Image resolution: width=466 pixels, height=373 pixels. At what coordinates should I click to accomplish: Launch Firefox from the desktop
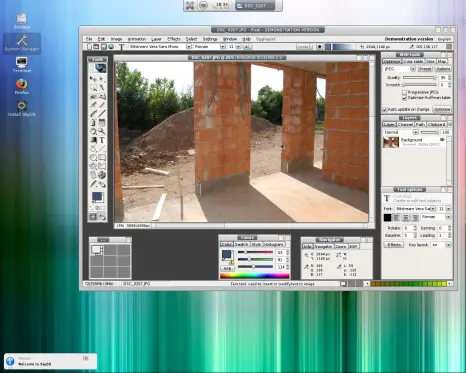click(22, 86)
